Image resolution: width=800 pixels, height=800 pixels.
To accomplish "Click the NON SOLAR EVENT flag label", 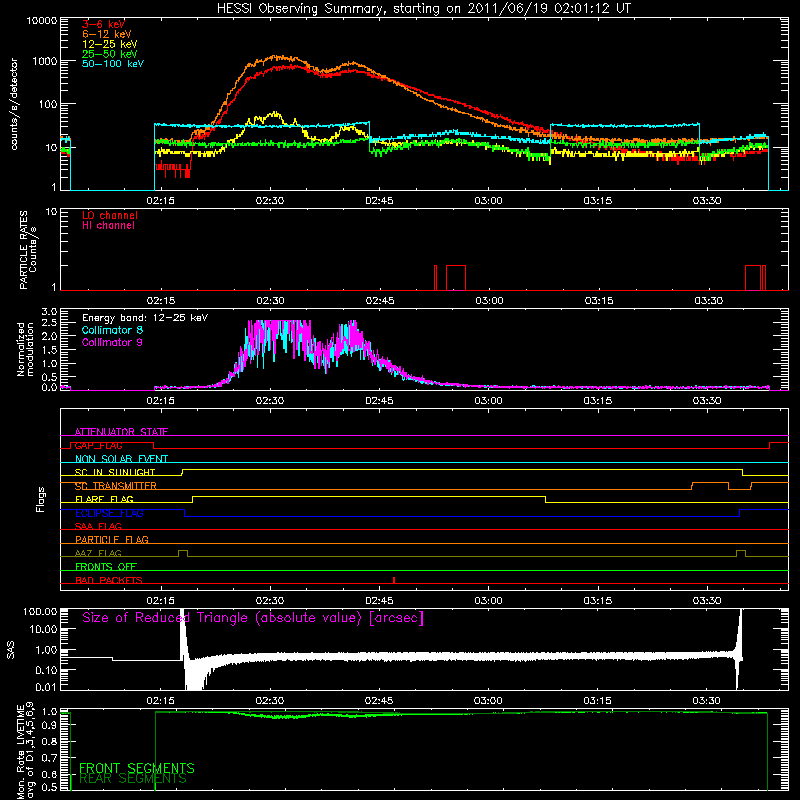I will click(121, 459).
